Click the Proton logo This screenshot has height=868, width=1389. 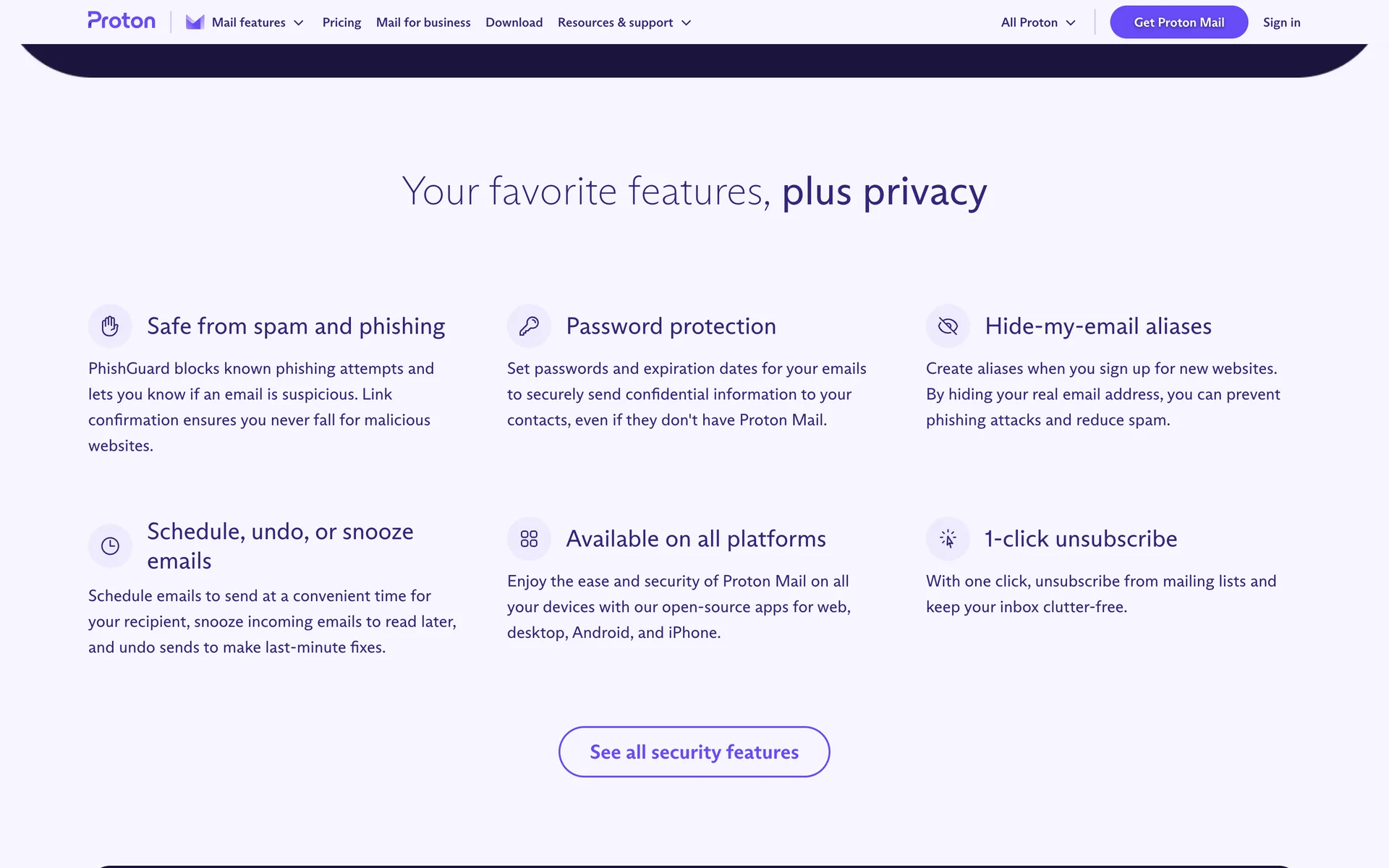click(122, 21)
